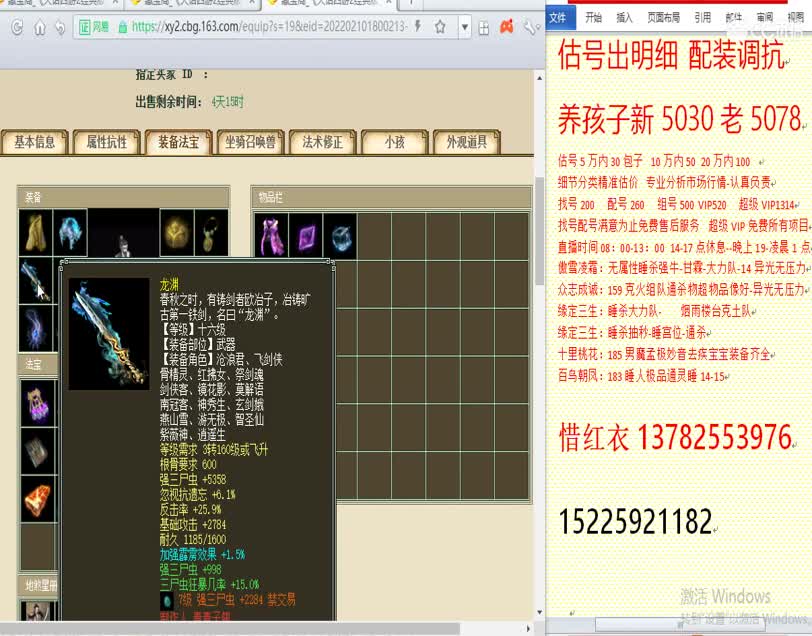Click the 十里桃花 line in Word document
The height and width of the screenshot is (636, 812).
click(x=664, y=354)
